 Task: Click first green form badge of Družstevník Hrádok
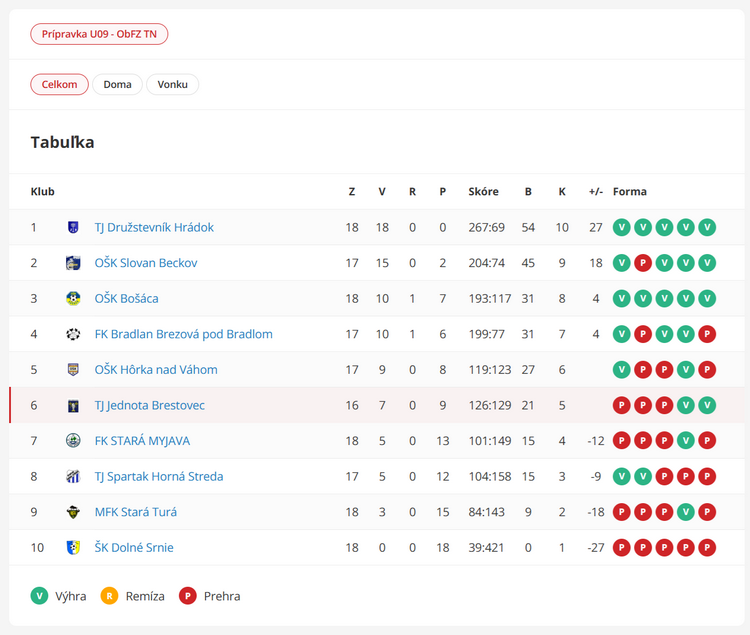point(621,227)
